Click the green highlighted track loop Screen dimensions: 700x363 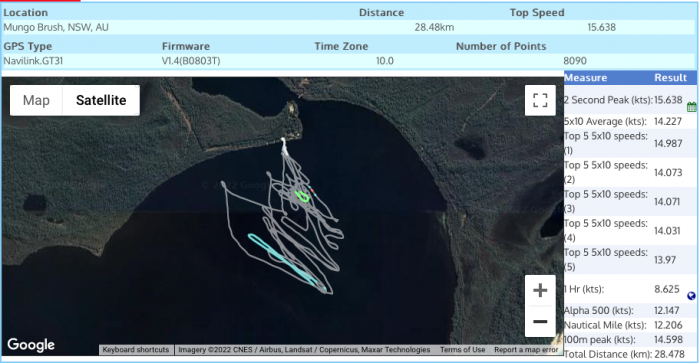(303, 196)
